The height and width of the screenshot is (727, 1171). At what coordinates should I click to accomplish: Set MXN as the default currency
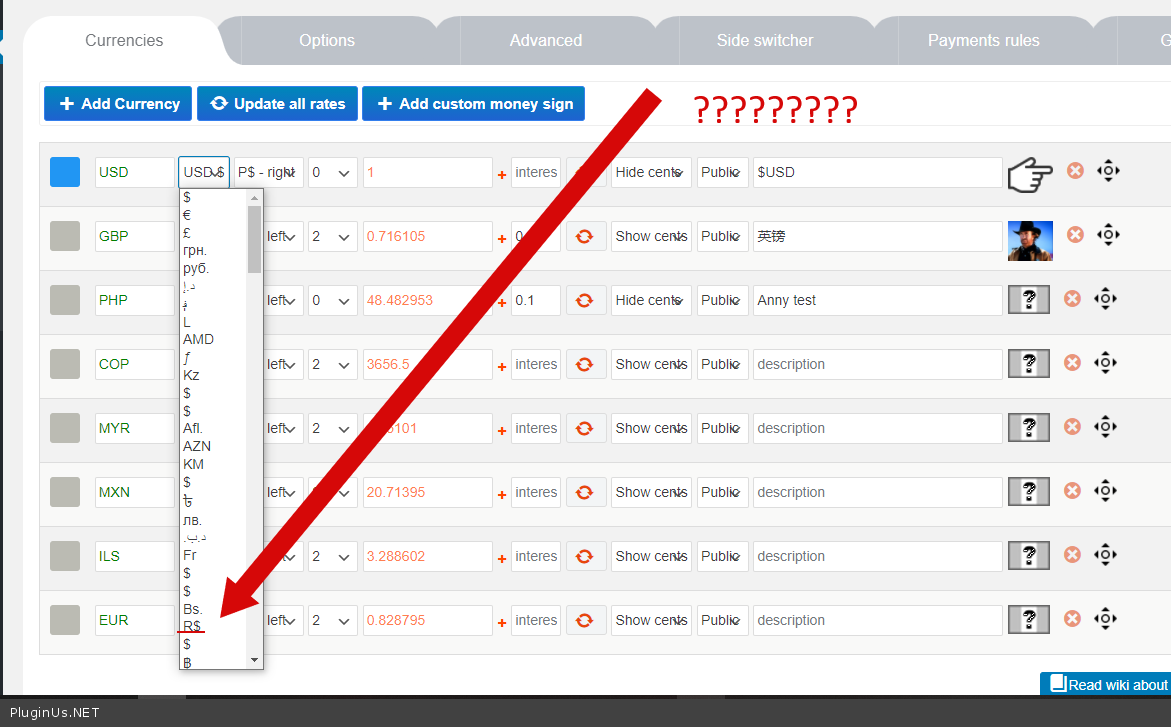65,492
